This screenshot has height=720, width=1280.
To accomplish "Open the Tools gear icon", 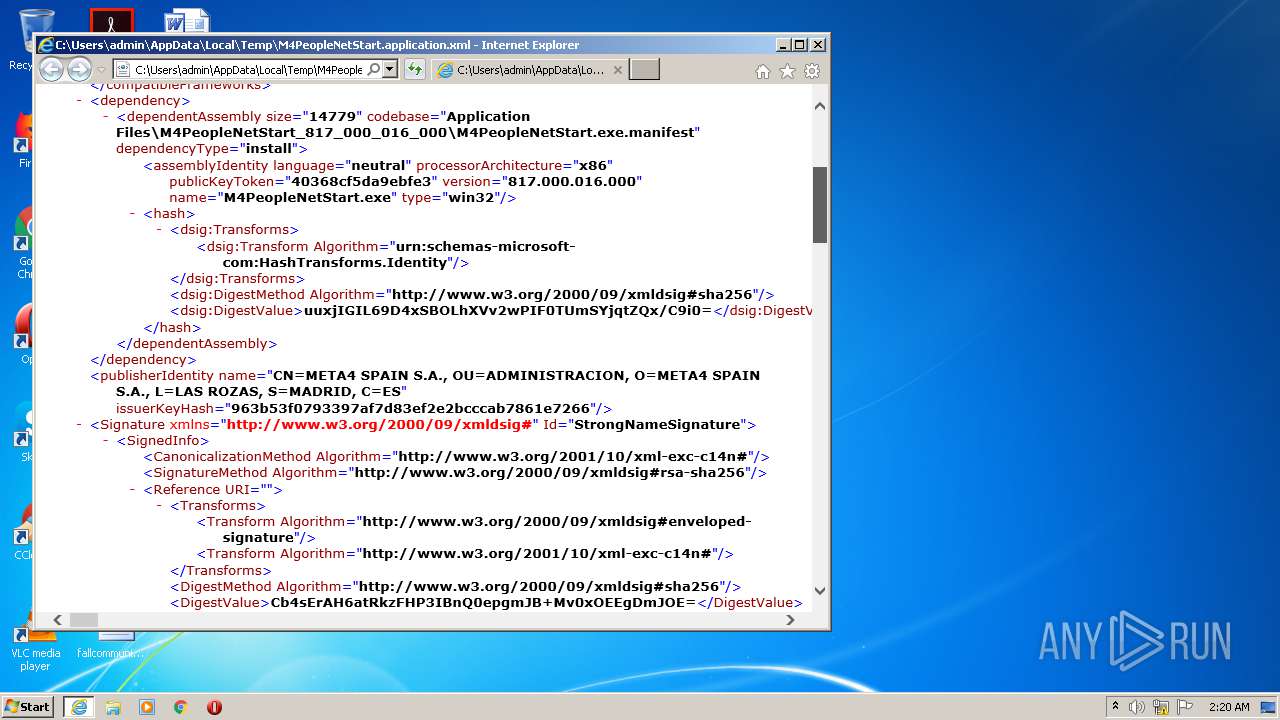I will click(812, 71).
